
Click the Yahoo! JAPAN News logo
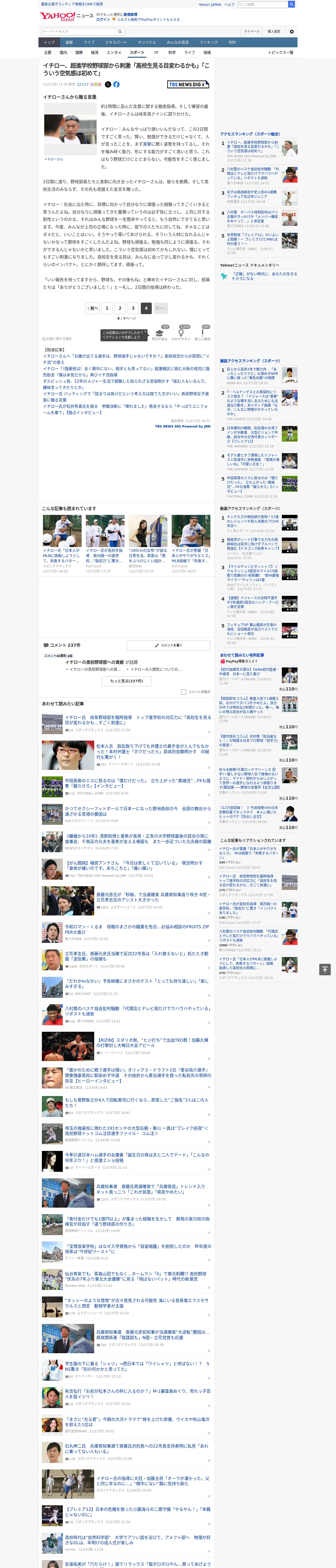click(66, 16)
